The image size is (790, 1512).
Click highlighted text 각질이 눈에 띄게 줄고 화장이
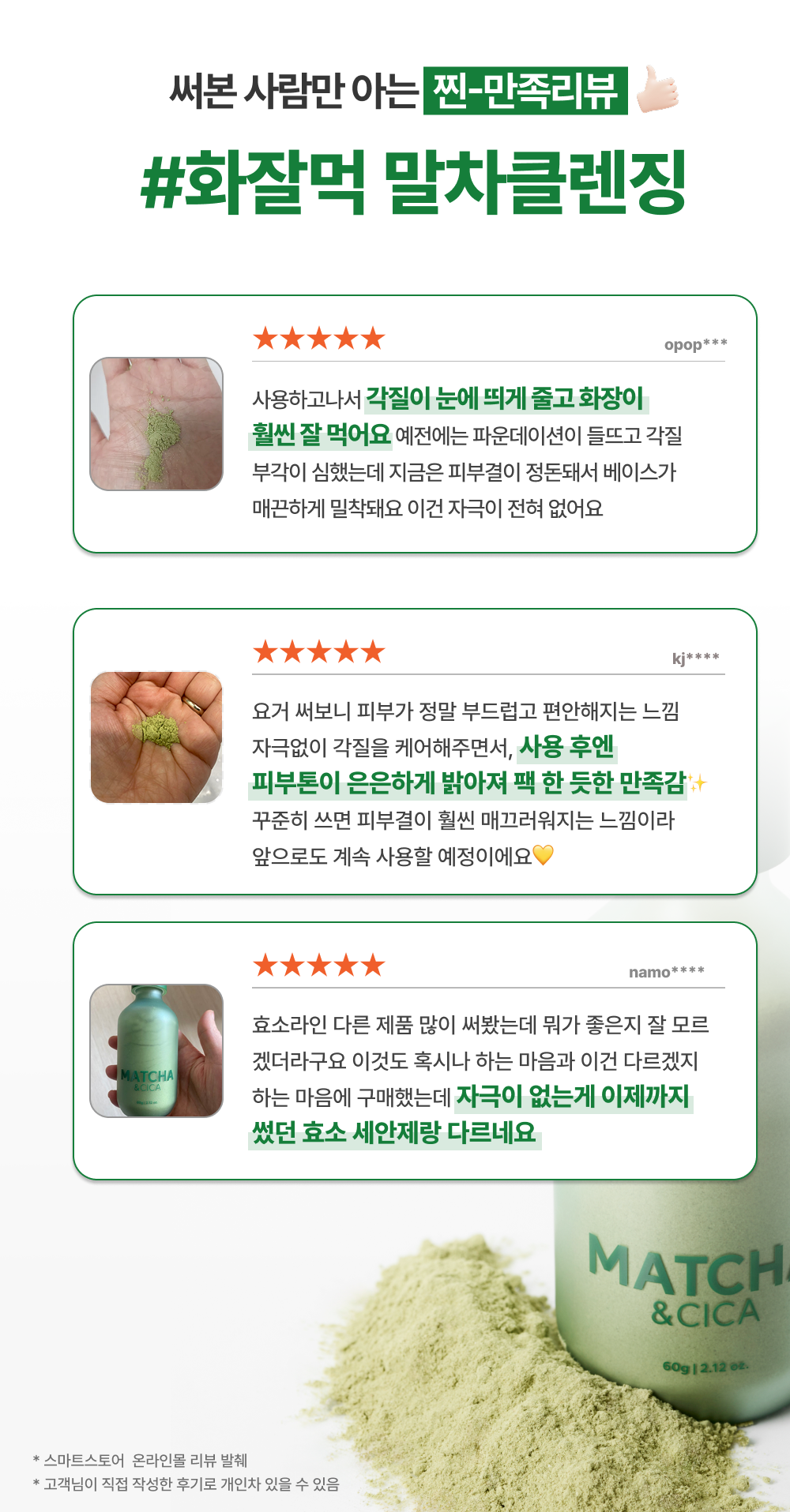click(506, 399)
